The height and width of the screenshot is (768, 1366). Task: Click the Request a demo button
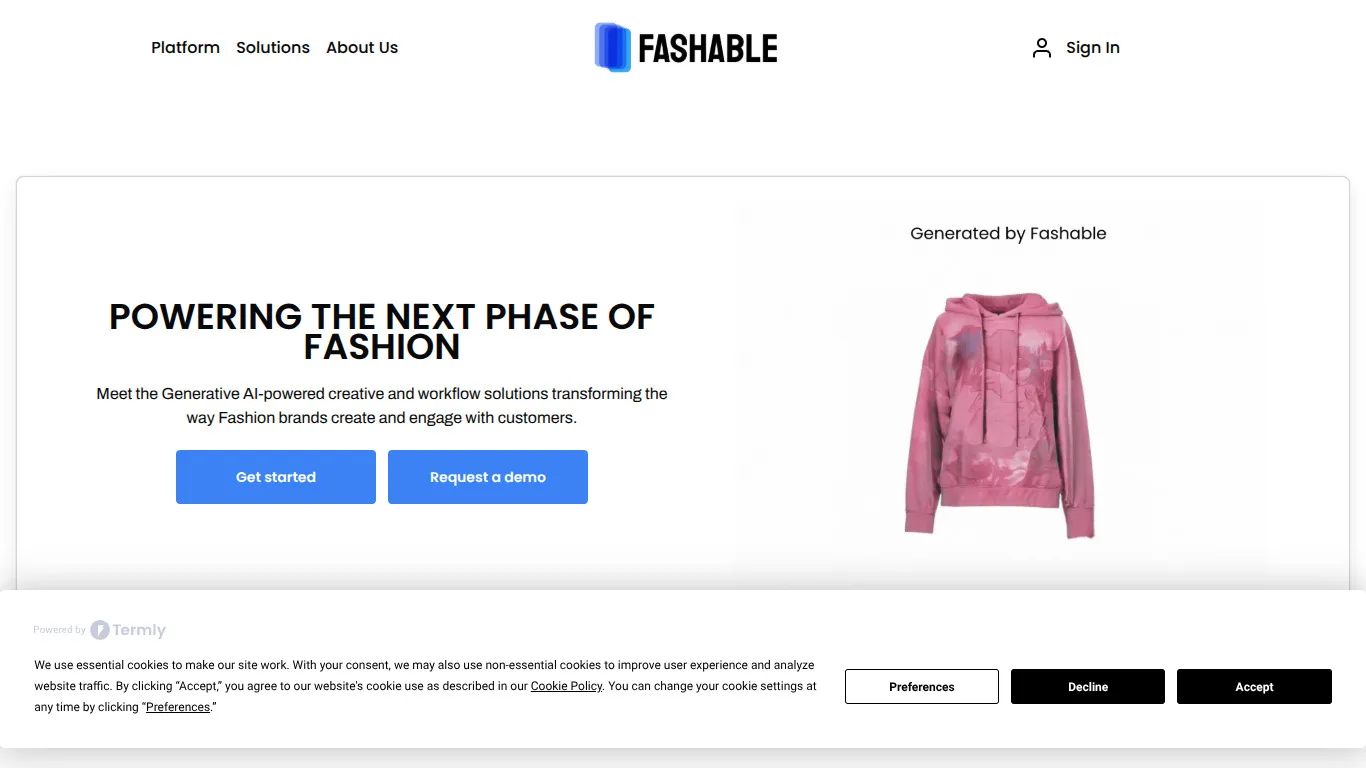pos(487,477)
